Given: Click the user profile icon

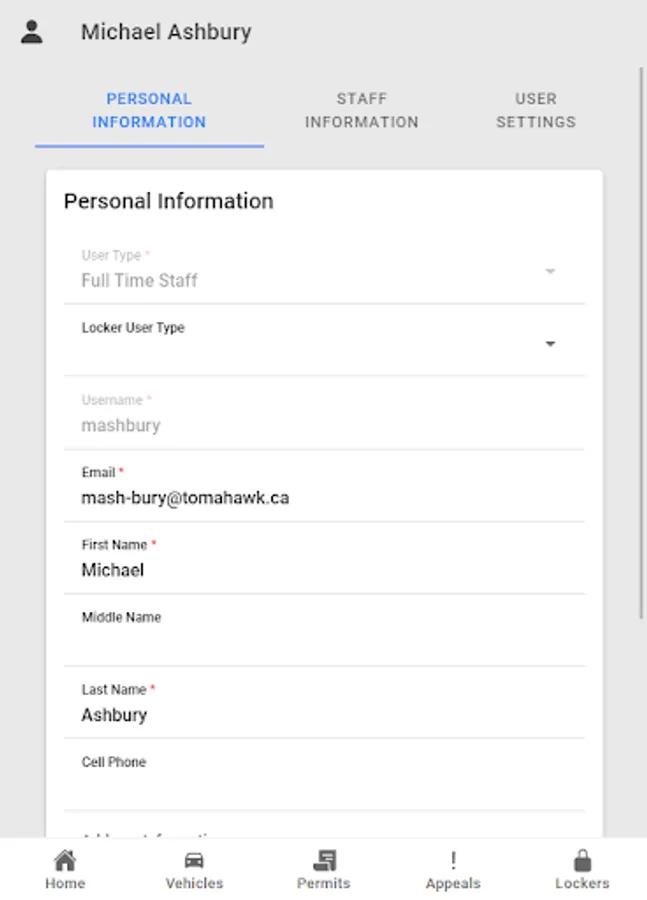Looking at the screenshot, I should point(32,32).
